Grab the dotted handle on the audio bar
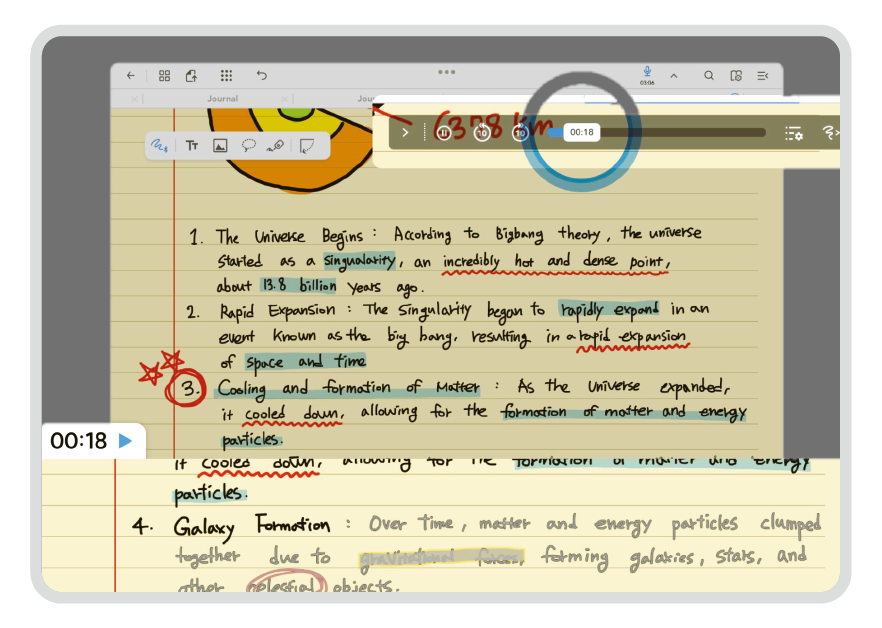Screen dimensions: 882x628 [424, 133]
